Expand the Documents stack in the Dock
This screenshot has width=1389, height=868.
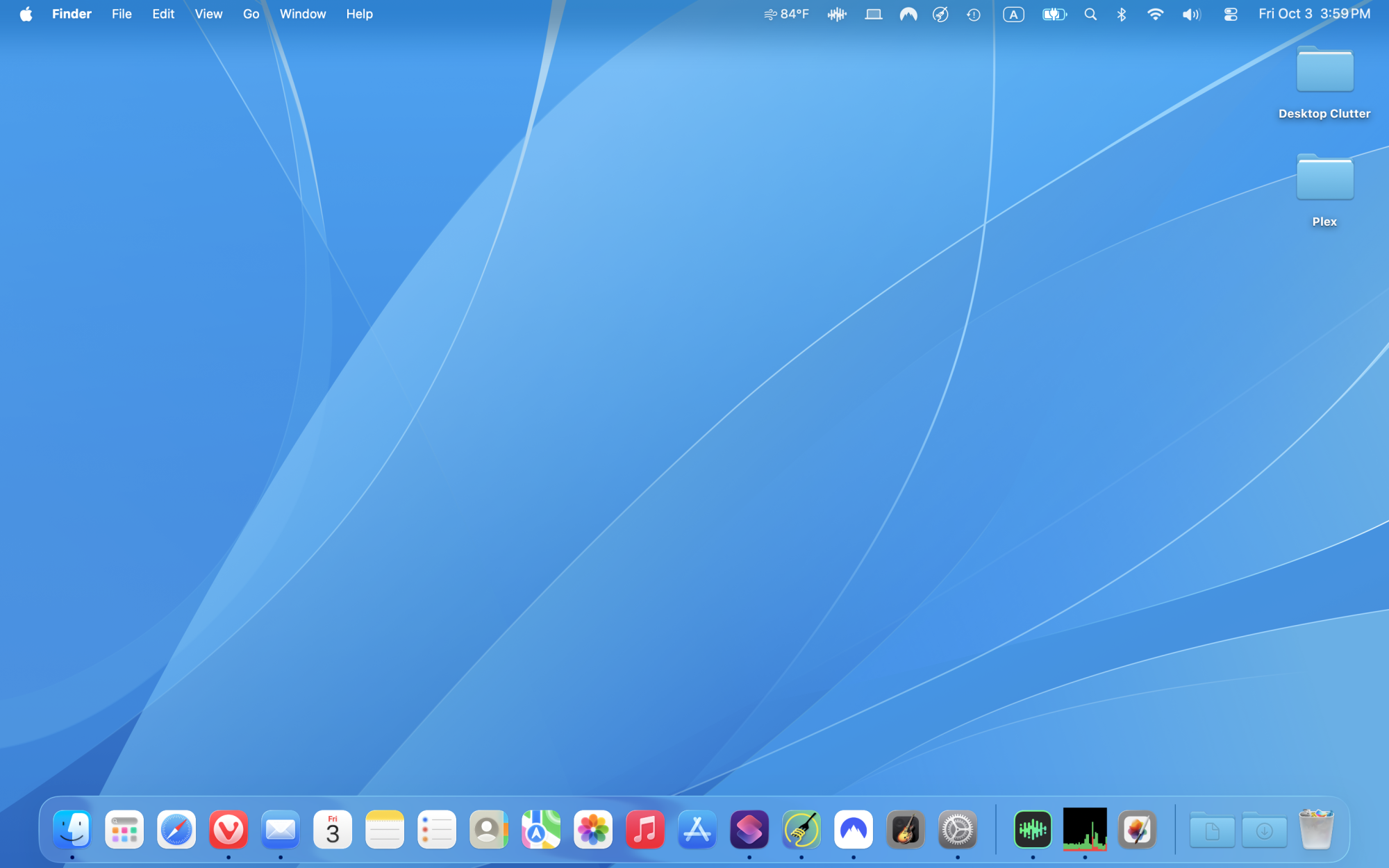pyautogui.click(x=1212, y=831)
